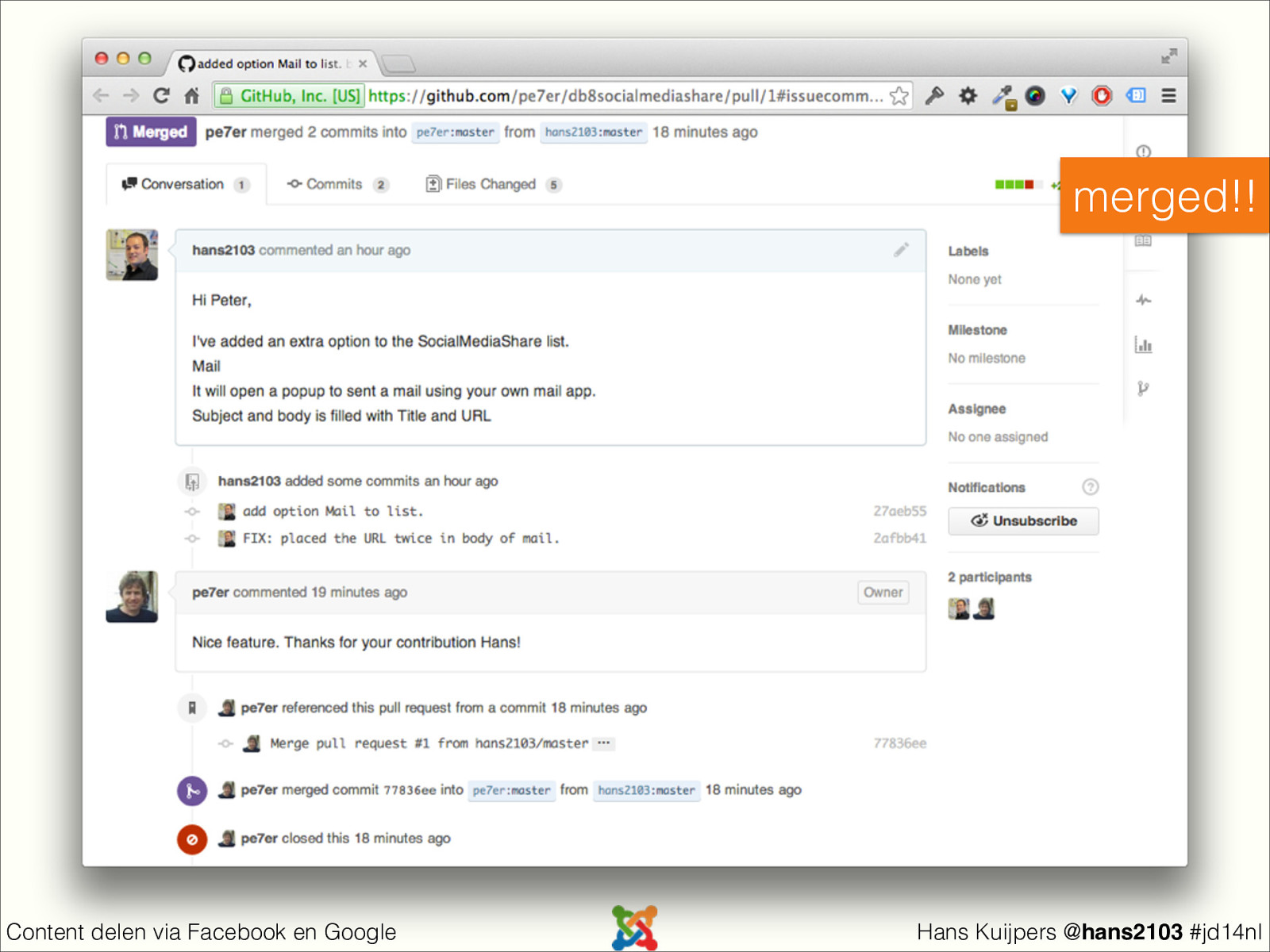Open the color wheel extension icon
The height and width of the screenshot is (952, 1270).
click(1035, 96)
